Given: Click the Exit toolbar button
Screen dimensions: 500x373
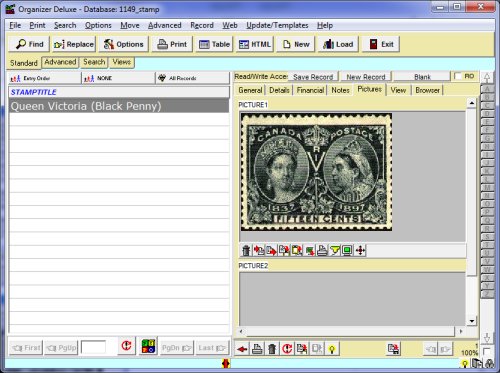Looking at the screenshot, I should [x=381, y=44].
